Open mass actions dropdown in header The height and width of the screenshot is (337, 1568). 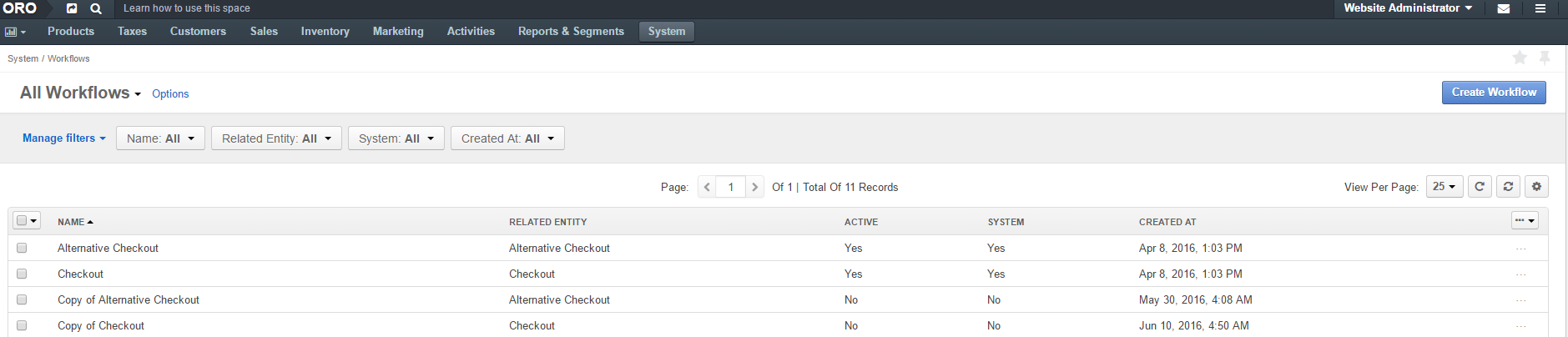1525,221
